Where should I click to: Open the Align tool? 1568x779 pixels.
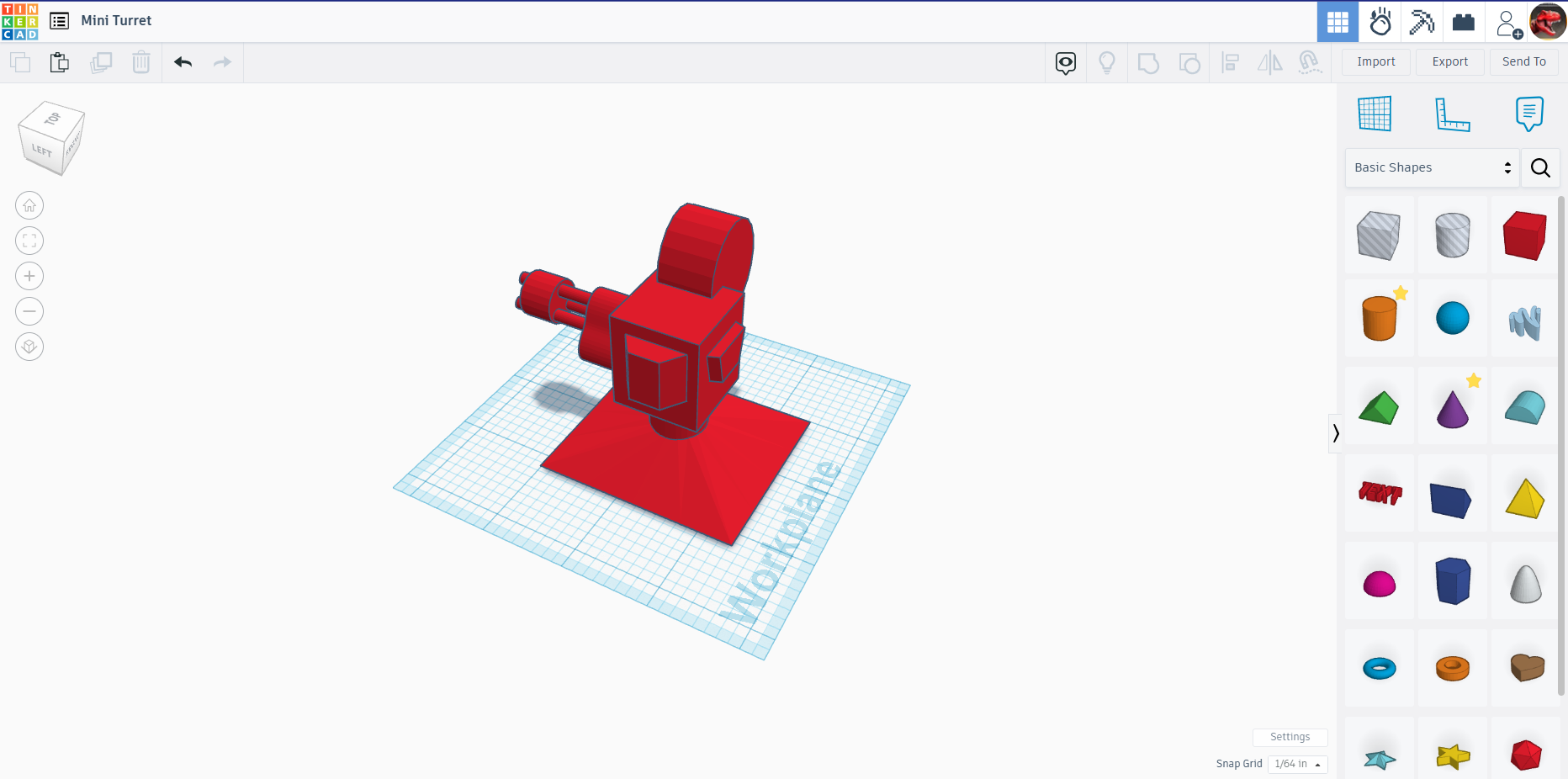(1230, 62)
